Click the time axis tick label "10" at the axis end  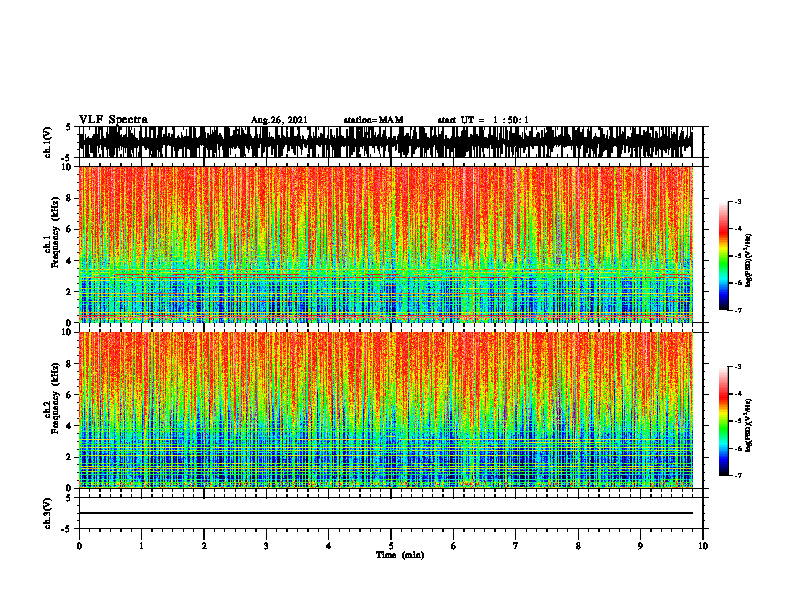point(703,546)
